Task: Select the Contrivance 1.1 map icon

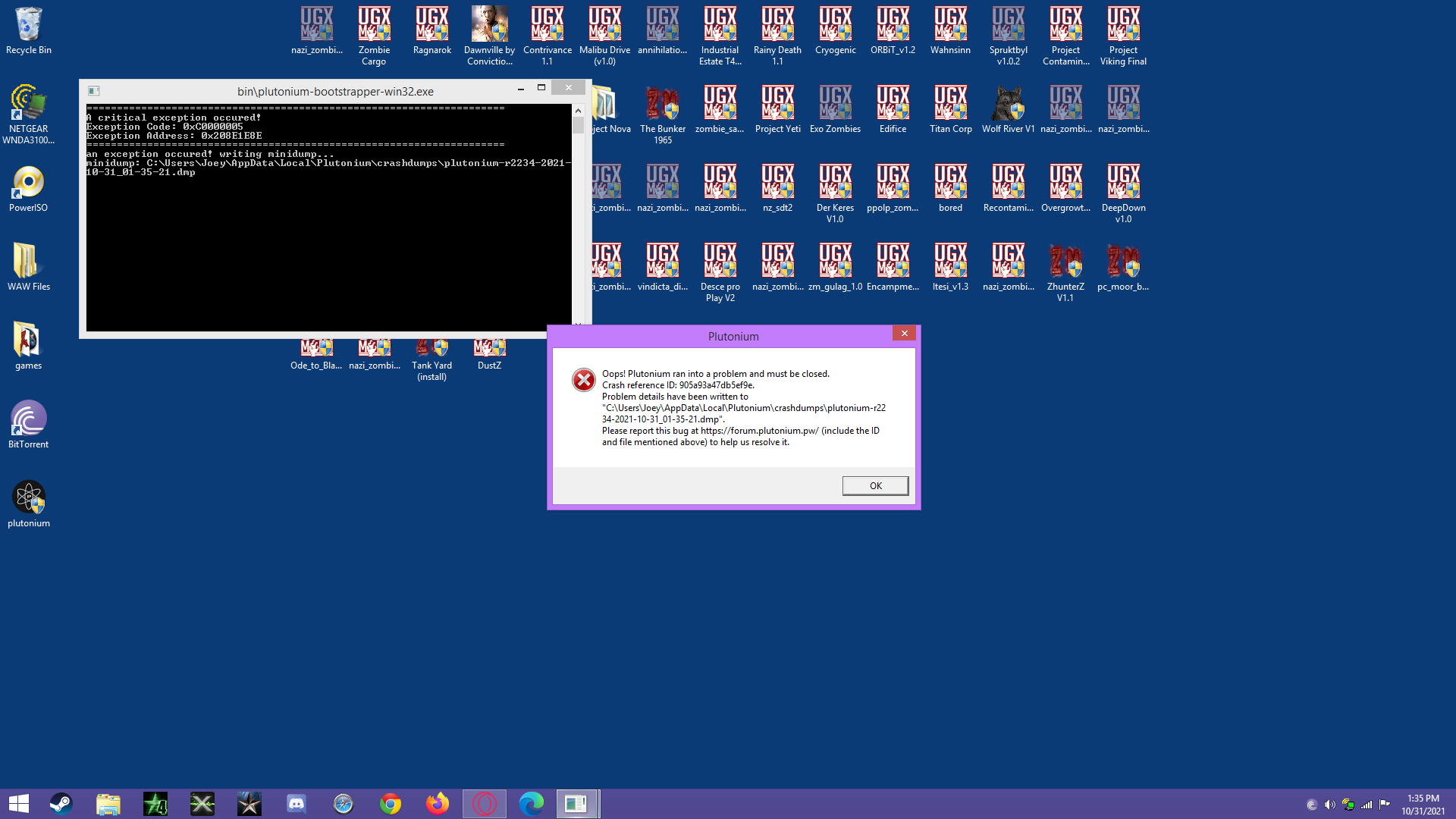Action: 548,36
